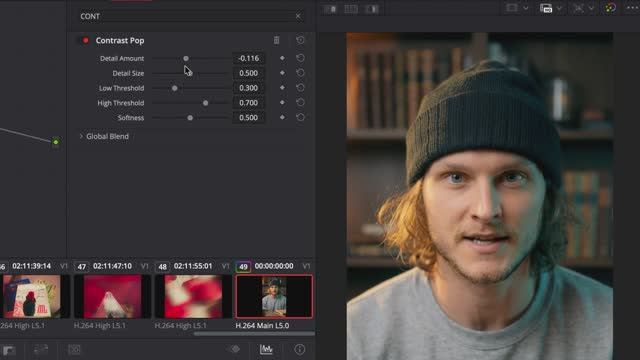The width and height of the screenshot is (640, 360).
Task: Click the Low Threshold slider handle
Action: tap(175, 88)
